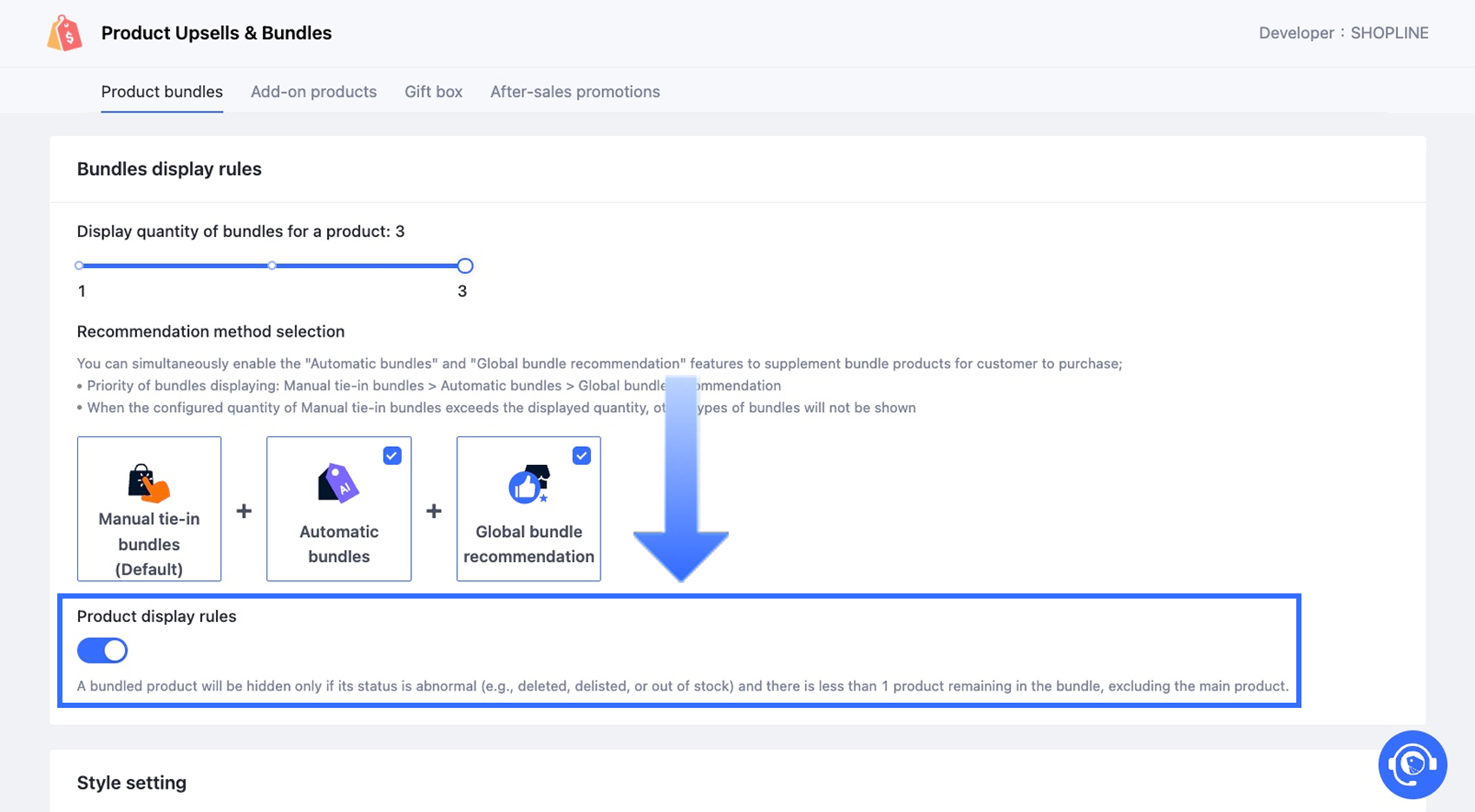Open the customer support chat bubble

point(1412,764)
